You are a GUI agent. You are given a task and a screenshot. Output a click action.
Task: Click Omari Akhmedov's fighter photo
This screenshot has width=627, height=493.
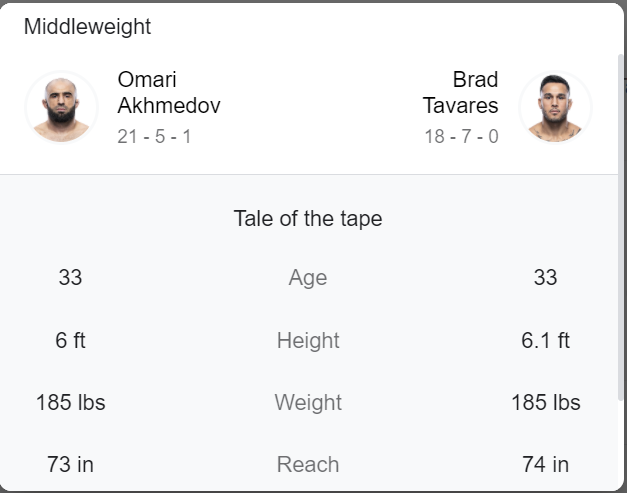click(x=61, y=107)
